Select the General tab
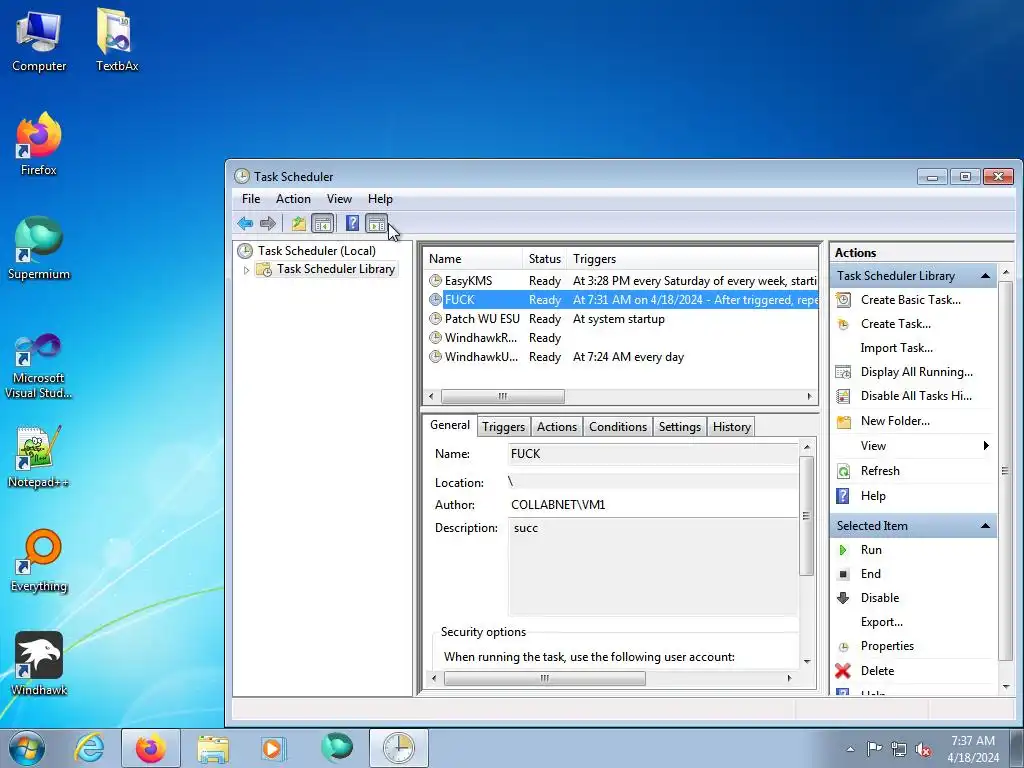This screenshot has height=768, width=1024. point(449,425)
